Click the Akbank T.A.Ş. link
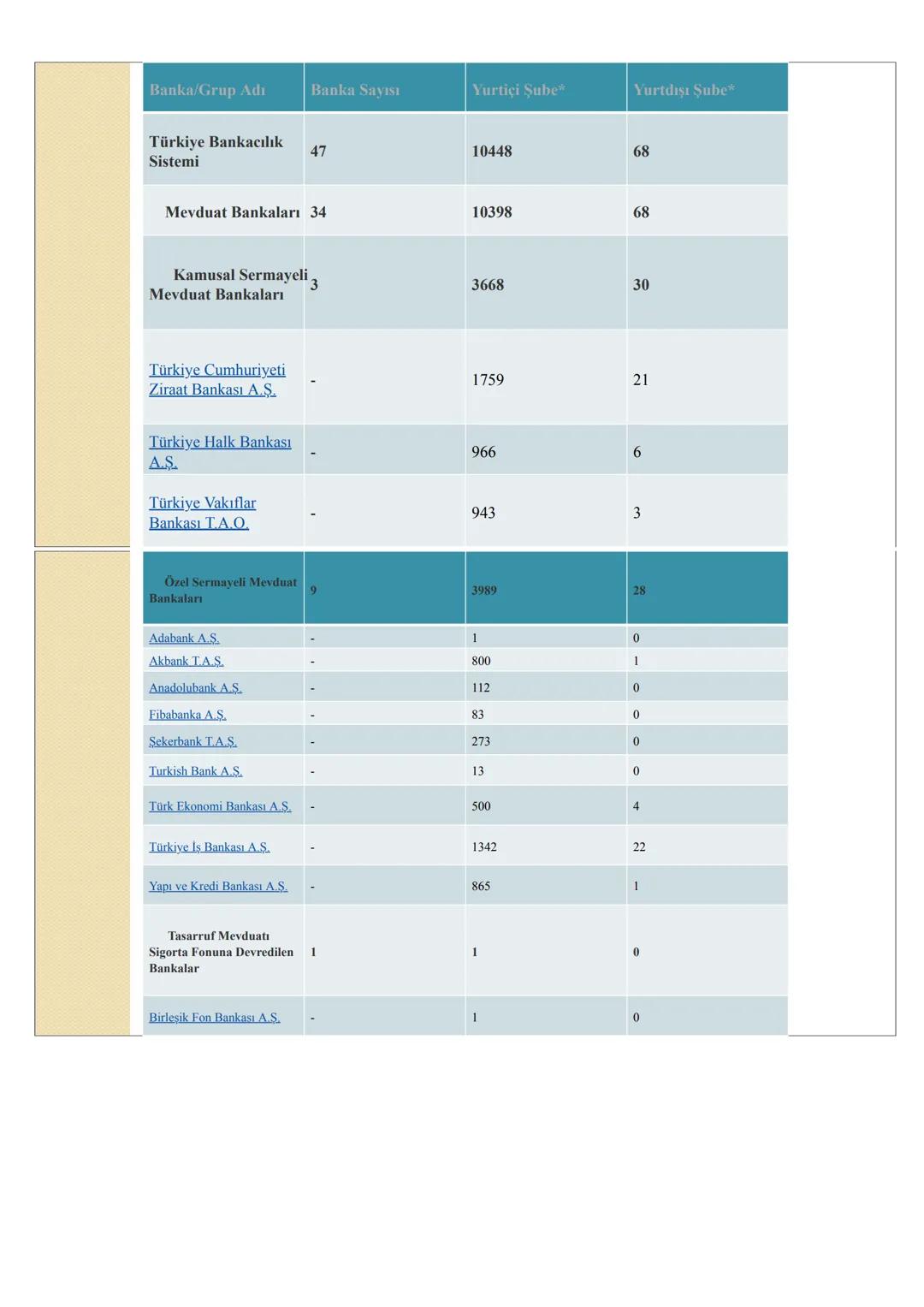Screen dimensions: 924x1307 click(186, 662)
